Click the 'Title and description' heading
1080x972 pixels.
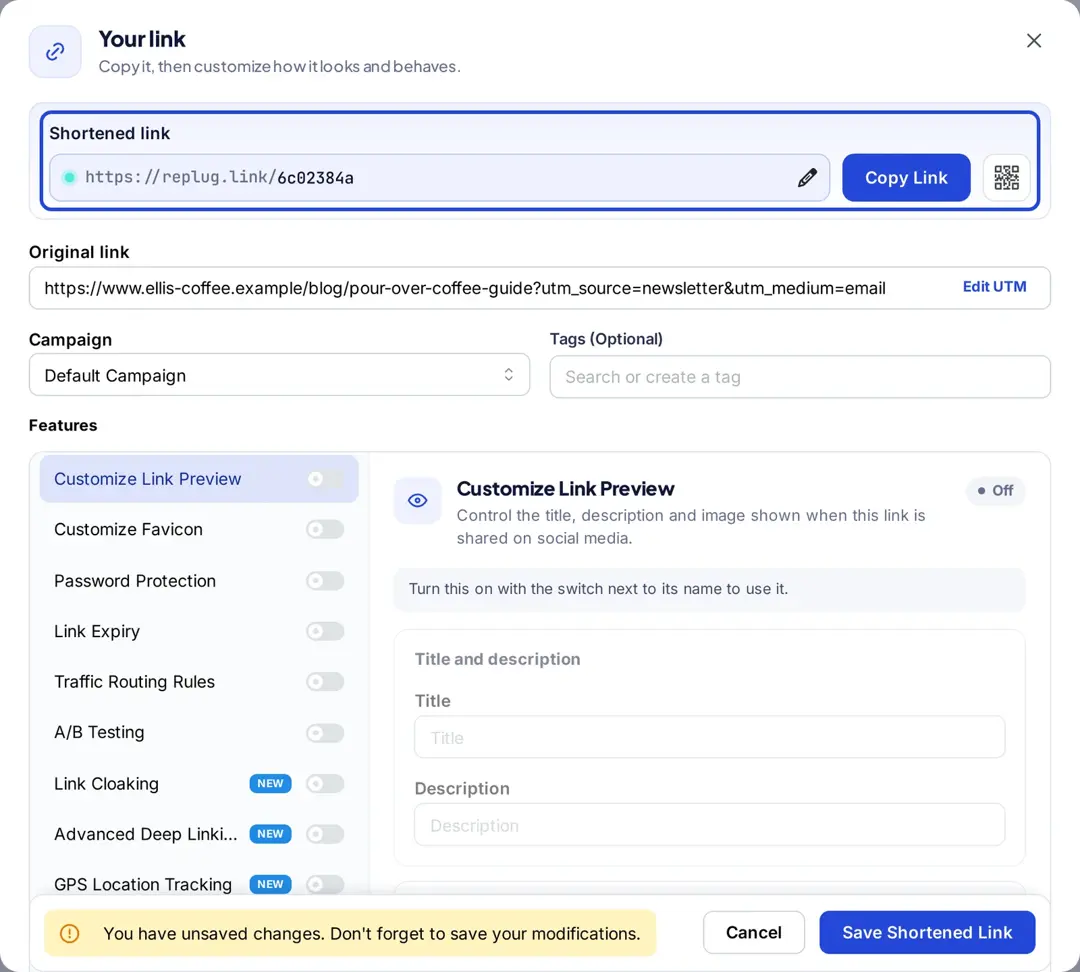tap(497, 659)
